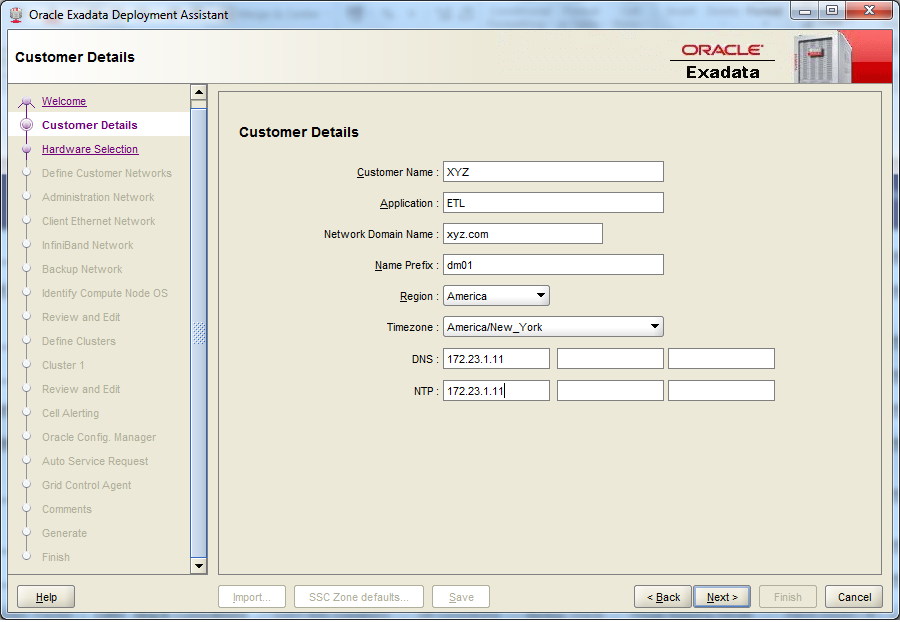
Task: Click sidebar scrollbar down arrow
Action: click(199, 566)
